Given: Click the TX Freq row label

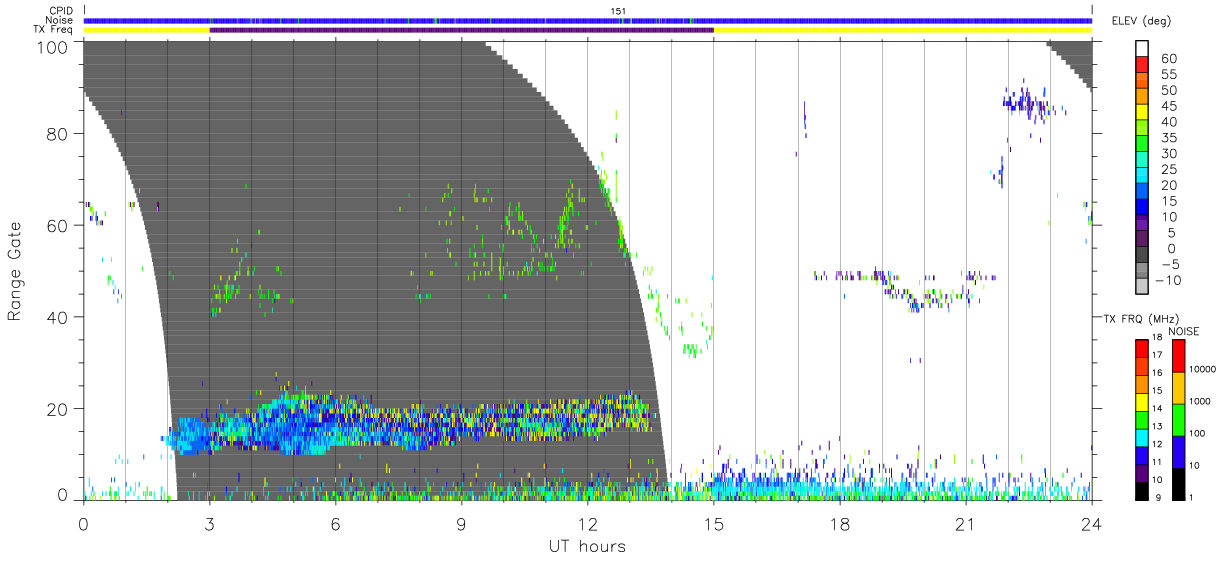Looking at the screenshot, I should point(52,30).
